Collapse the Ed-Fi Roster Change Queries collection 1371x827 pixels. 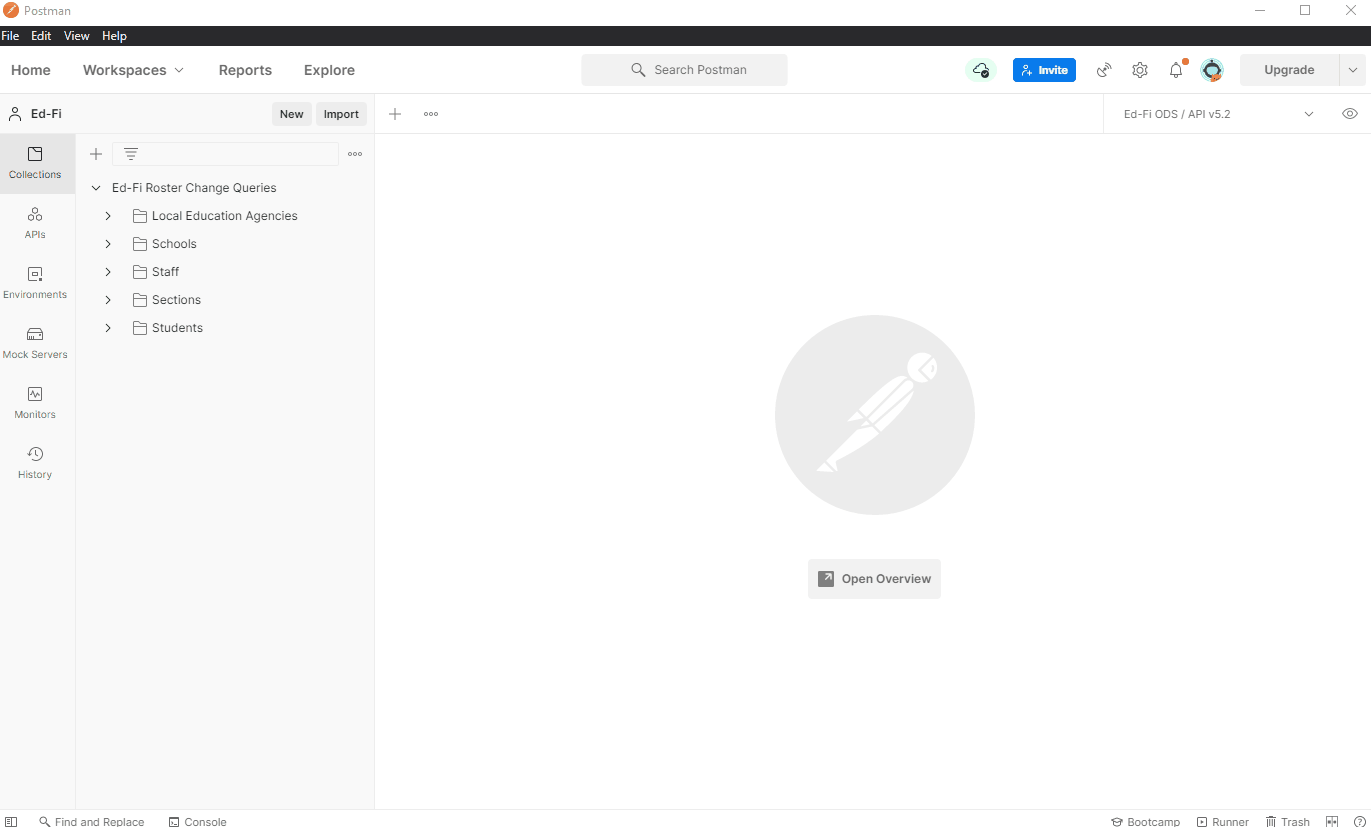coord(95,187)
